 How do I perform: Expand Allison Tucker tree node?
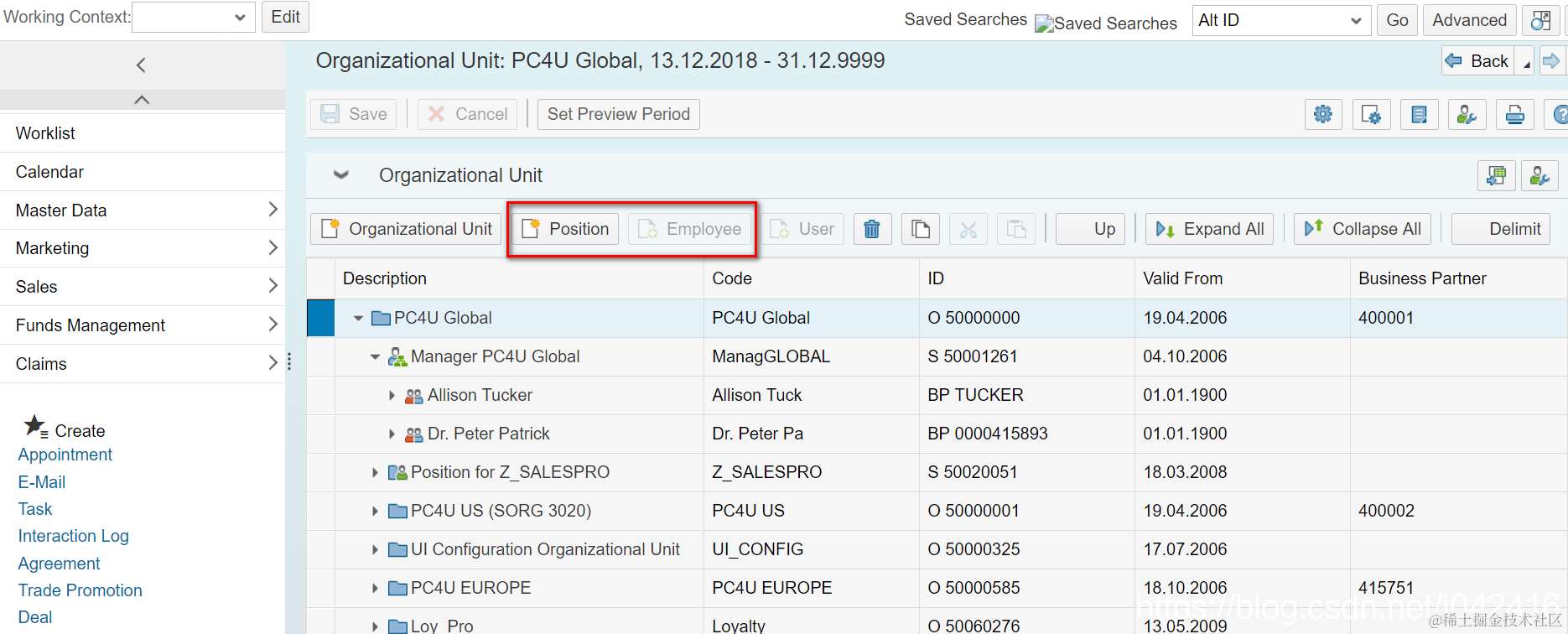click(392, 396)
